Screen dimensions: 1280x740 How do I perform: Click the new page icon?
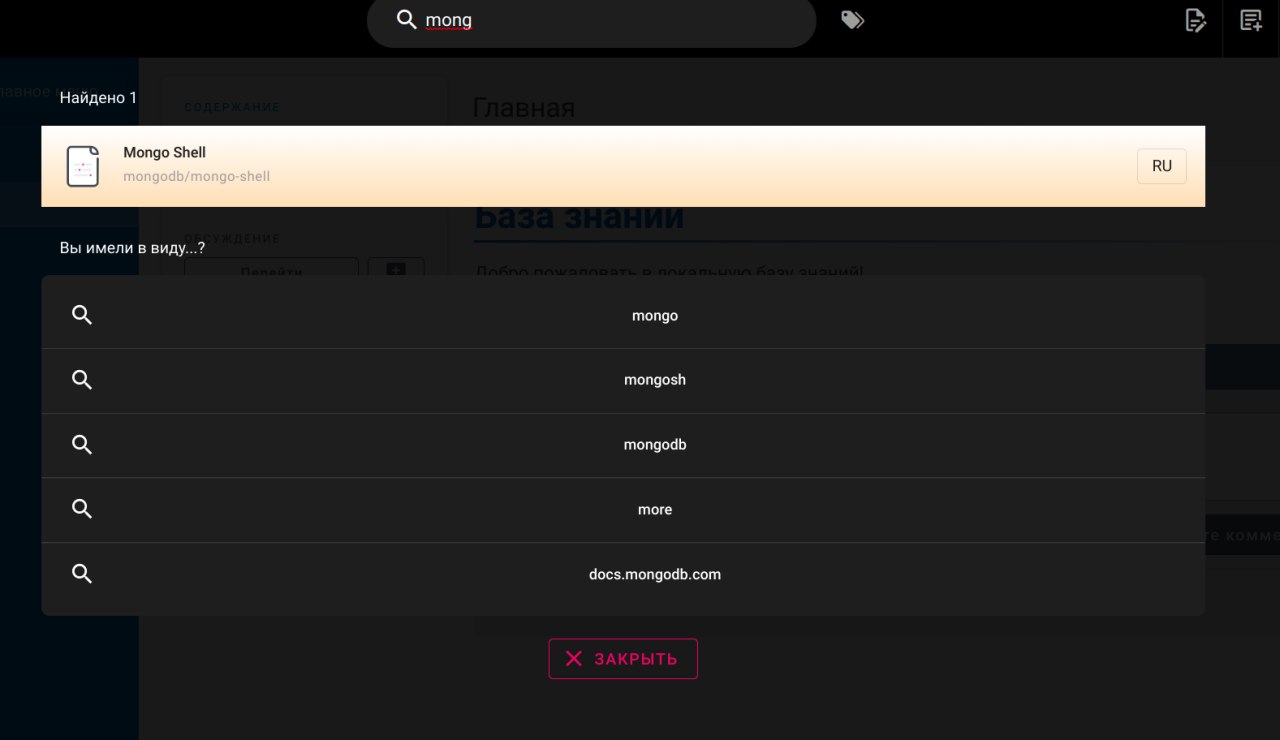pyautogui.click(x=1251, y=20)
